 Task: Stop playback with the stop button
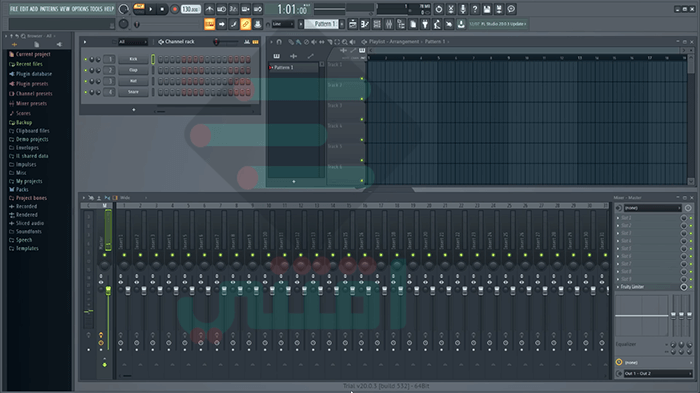point(162,9)
